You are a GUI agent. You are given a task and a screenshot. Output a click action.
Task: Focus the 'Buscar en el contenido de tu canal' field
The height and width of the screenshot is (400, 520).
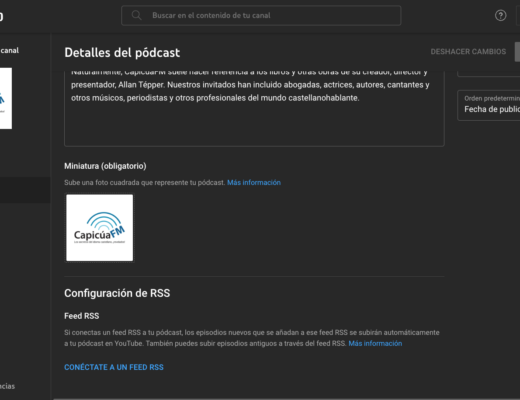click(x=261, y=15)
